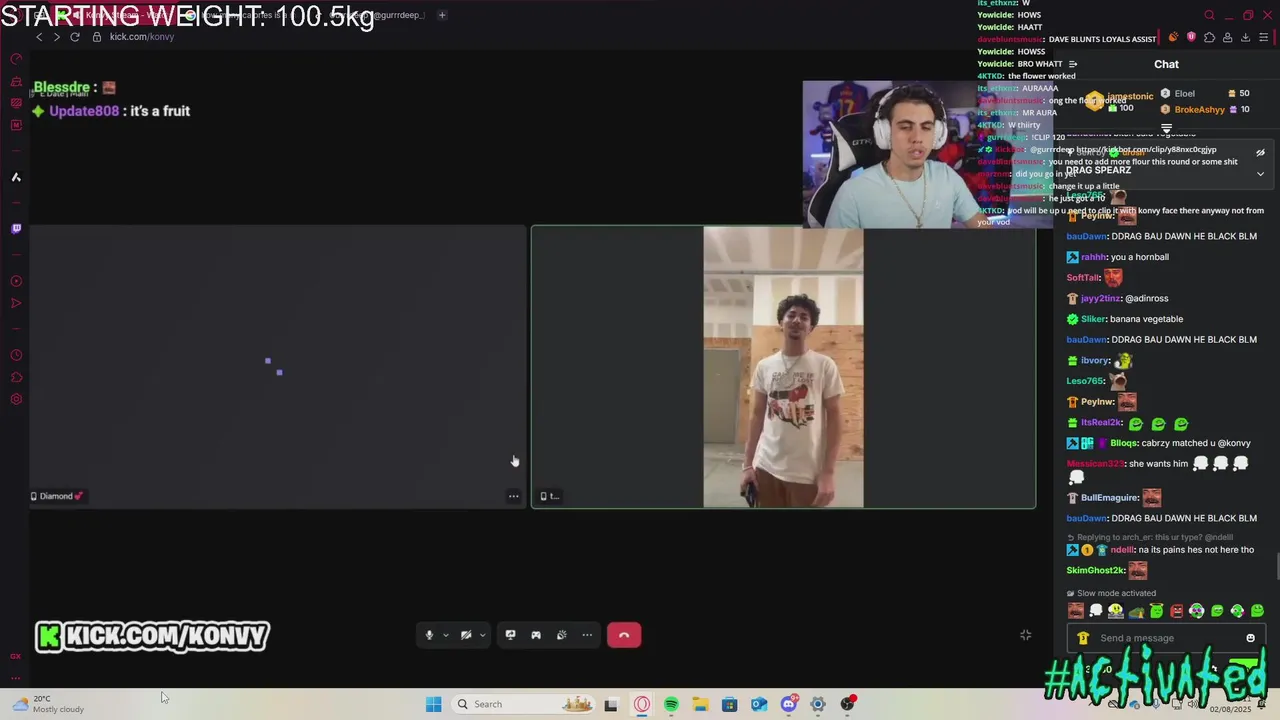Mute the microphone in call controls
Viewport: 1280px width, 720px height.
coord(429,635)
